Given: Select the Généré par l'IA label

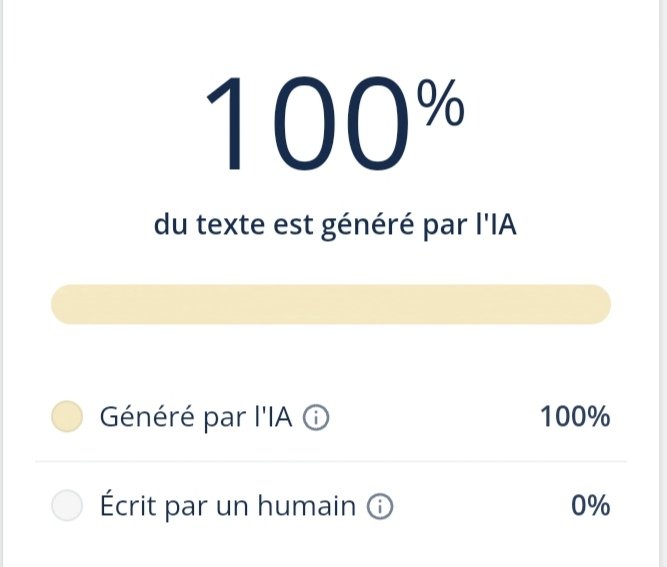Looking at the screenshot, I should pos(196,417).
